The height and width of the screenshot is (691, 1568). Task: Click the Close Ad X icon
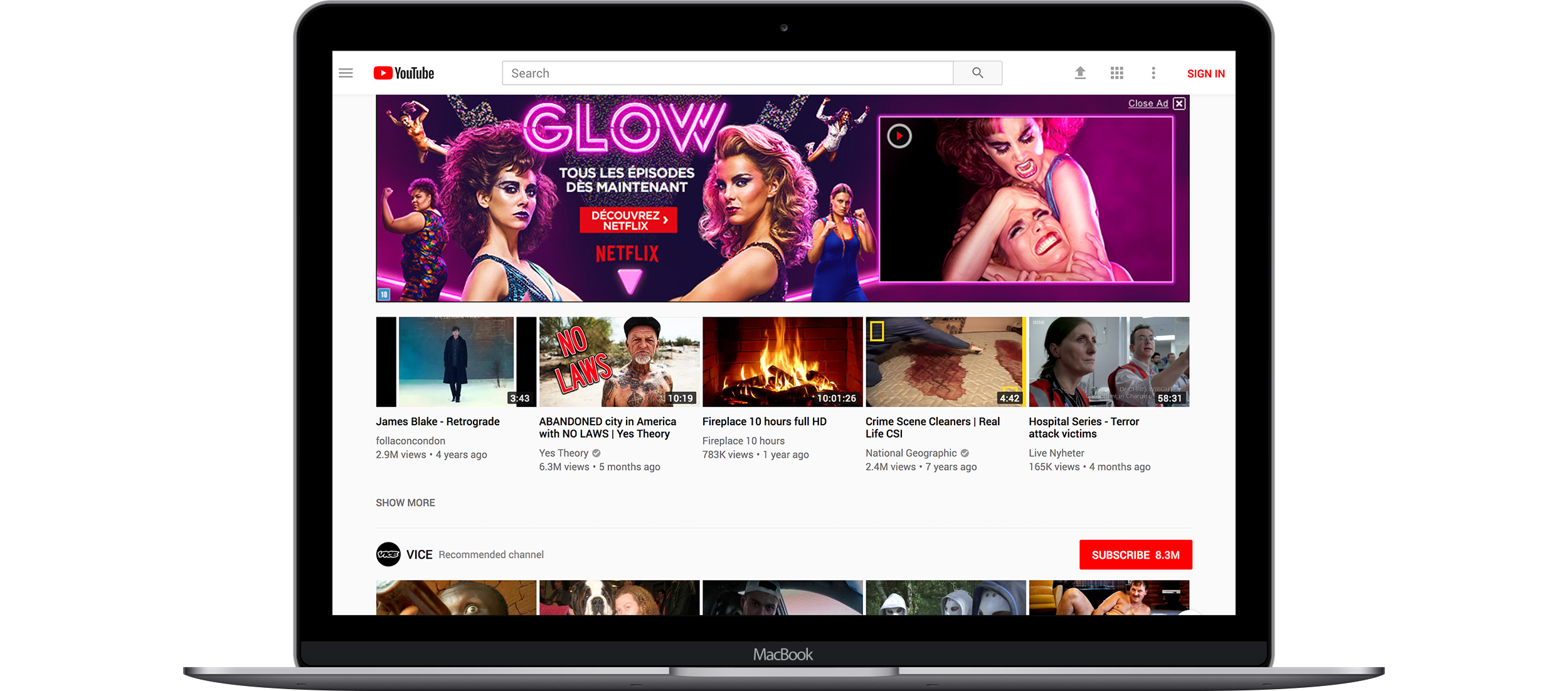coord(1179,103)
